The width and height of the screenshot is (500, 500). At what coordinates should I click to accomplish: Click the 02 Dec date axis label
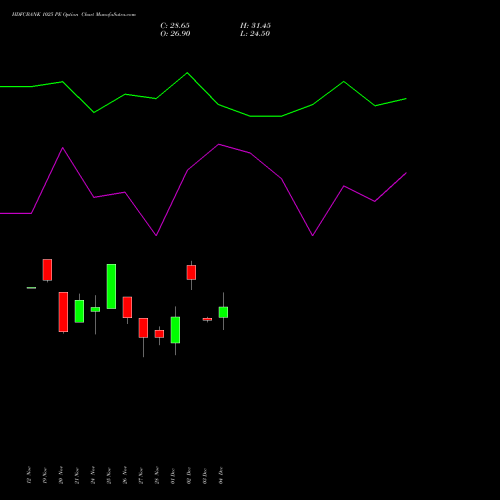[189, 475]
